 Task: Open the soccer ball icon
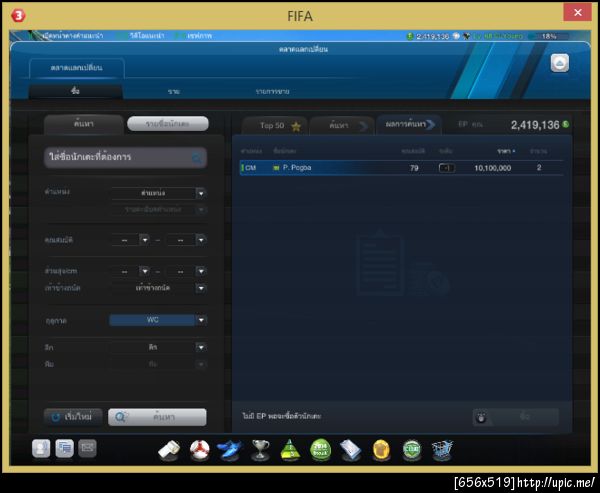pos(199,449)
